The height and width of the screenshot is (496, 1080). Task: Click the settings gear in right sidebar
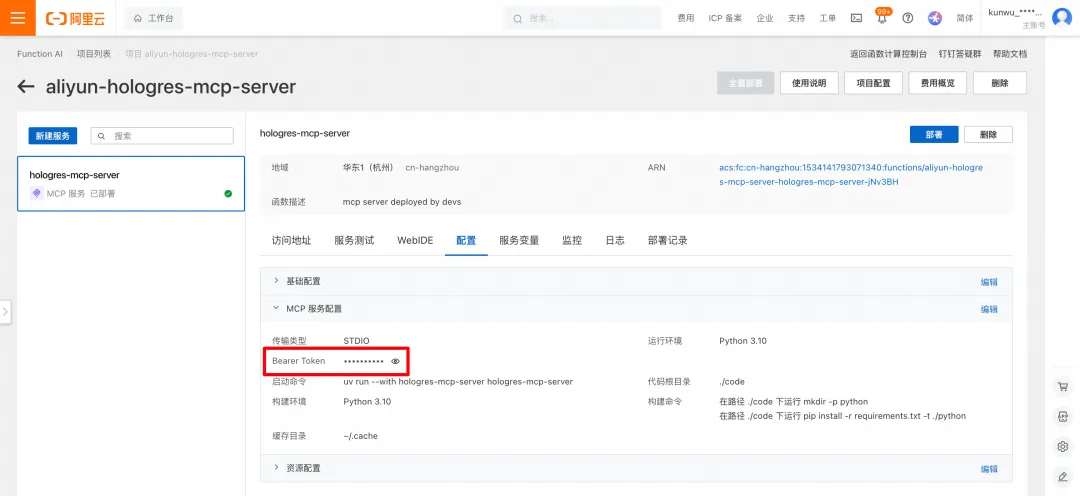point(1062,446)
